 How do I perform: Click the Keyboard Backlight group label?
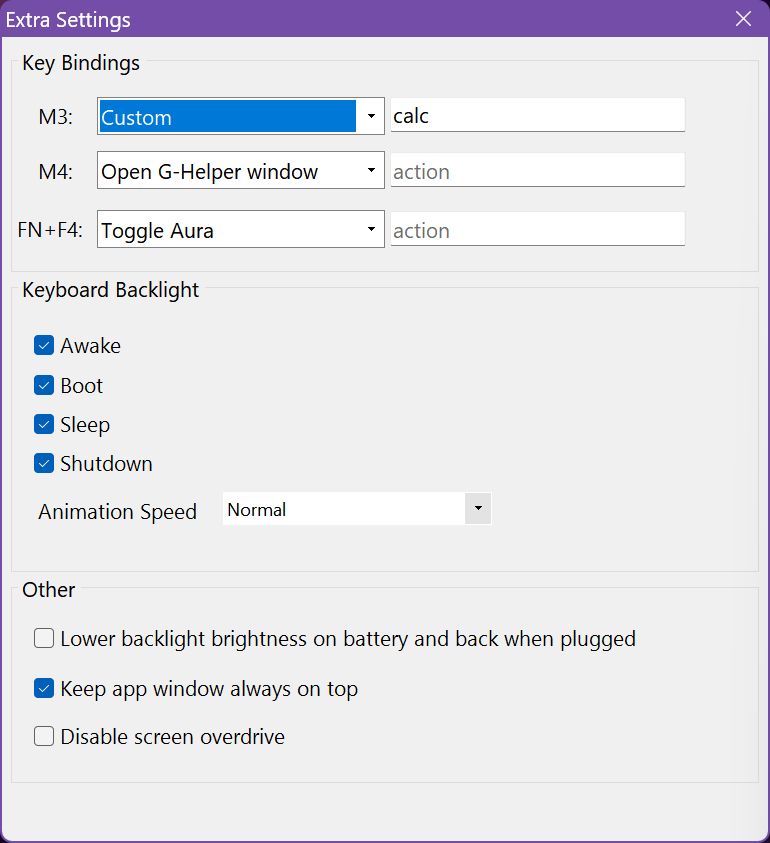110,290
